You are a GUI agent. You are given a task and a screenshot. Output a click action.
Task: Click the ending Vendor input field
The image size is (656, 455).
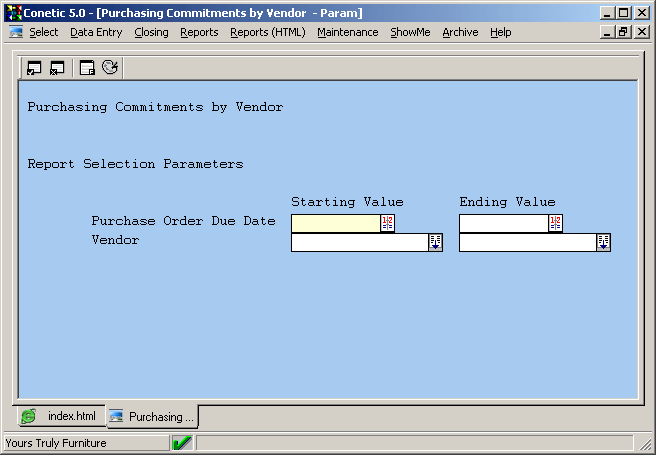pyautogui.click(x=526, y=242)
